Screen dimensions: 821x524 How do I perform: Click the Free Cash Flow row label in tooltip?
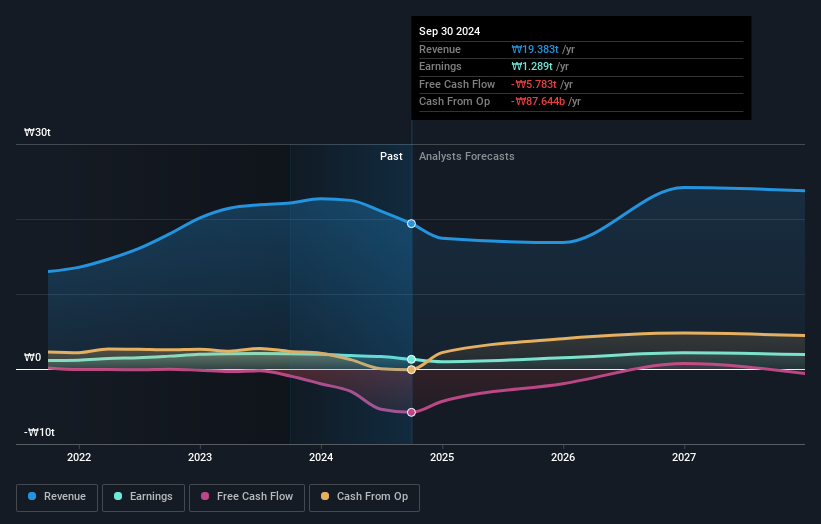457,84
